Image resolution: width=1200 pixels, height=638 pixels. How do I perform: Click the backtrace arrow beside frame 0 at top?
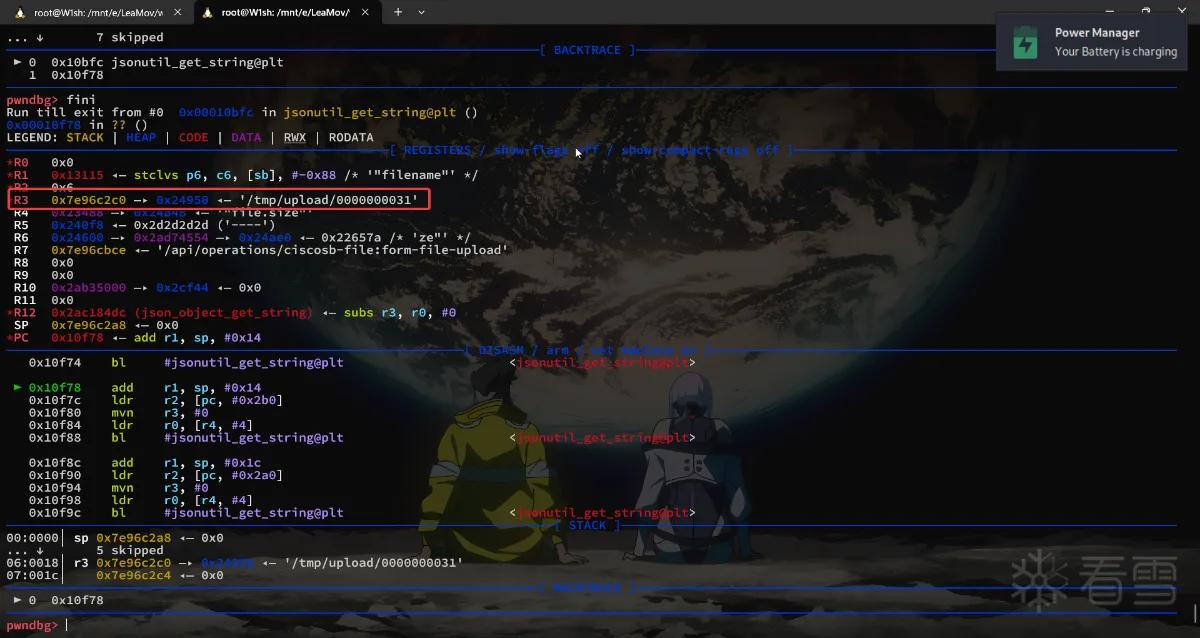point(18,62)
